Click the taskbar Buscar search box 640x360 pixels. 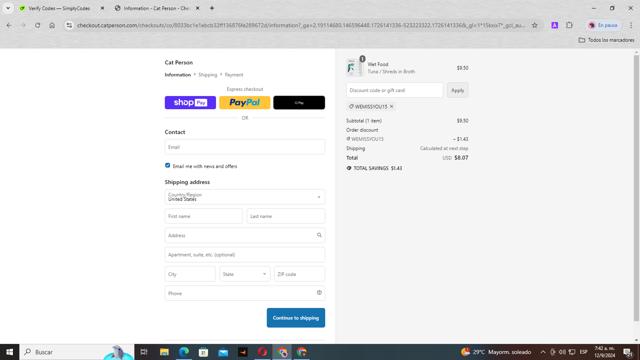pos(77,352)
